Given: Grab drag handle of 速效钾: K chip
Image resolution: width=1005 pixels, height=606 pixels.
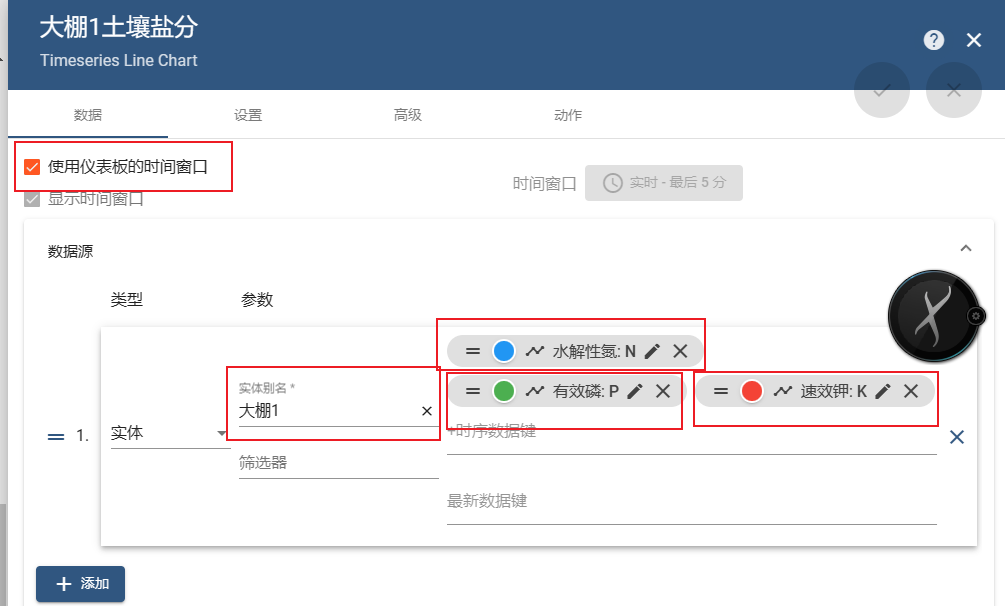Looking at the screenshot, I should click(x=721, y=391).
